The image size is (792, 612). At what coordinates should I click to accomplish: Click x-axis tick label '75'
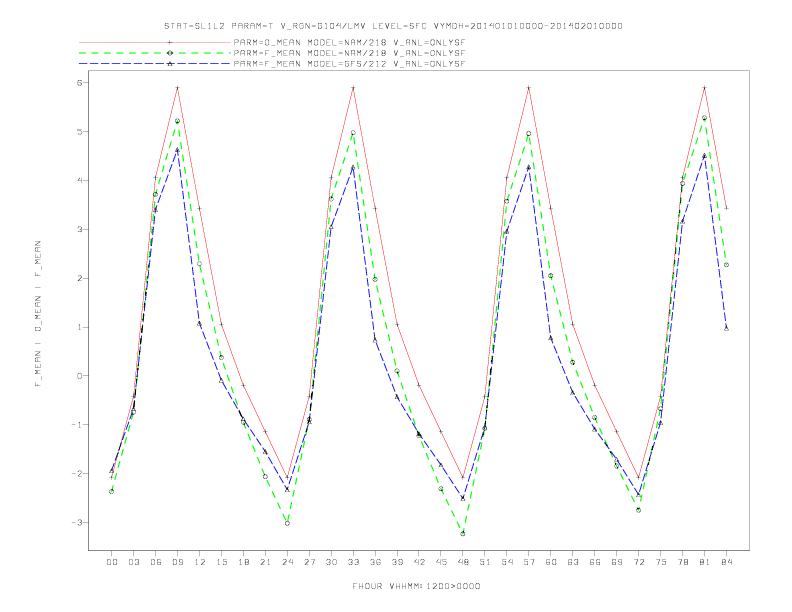pos(661,562)
